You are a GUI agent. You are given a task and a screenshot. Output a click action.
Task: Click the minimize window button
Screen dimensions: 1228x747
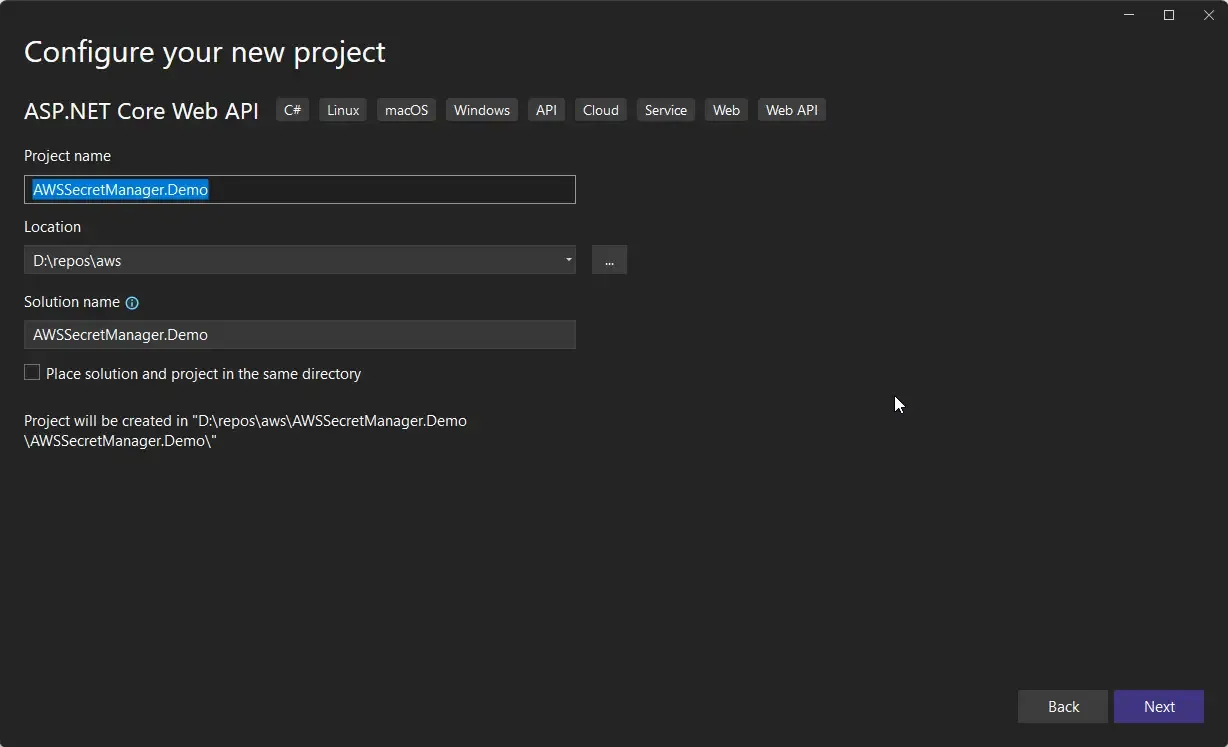(1128, 15)
